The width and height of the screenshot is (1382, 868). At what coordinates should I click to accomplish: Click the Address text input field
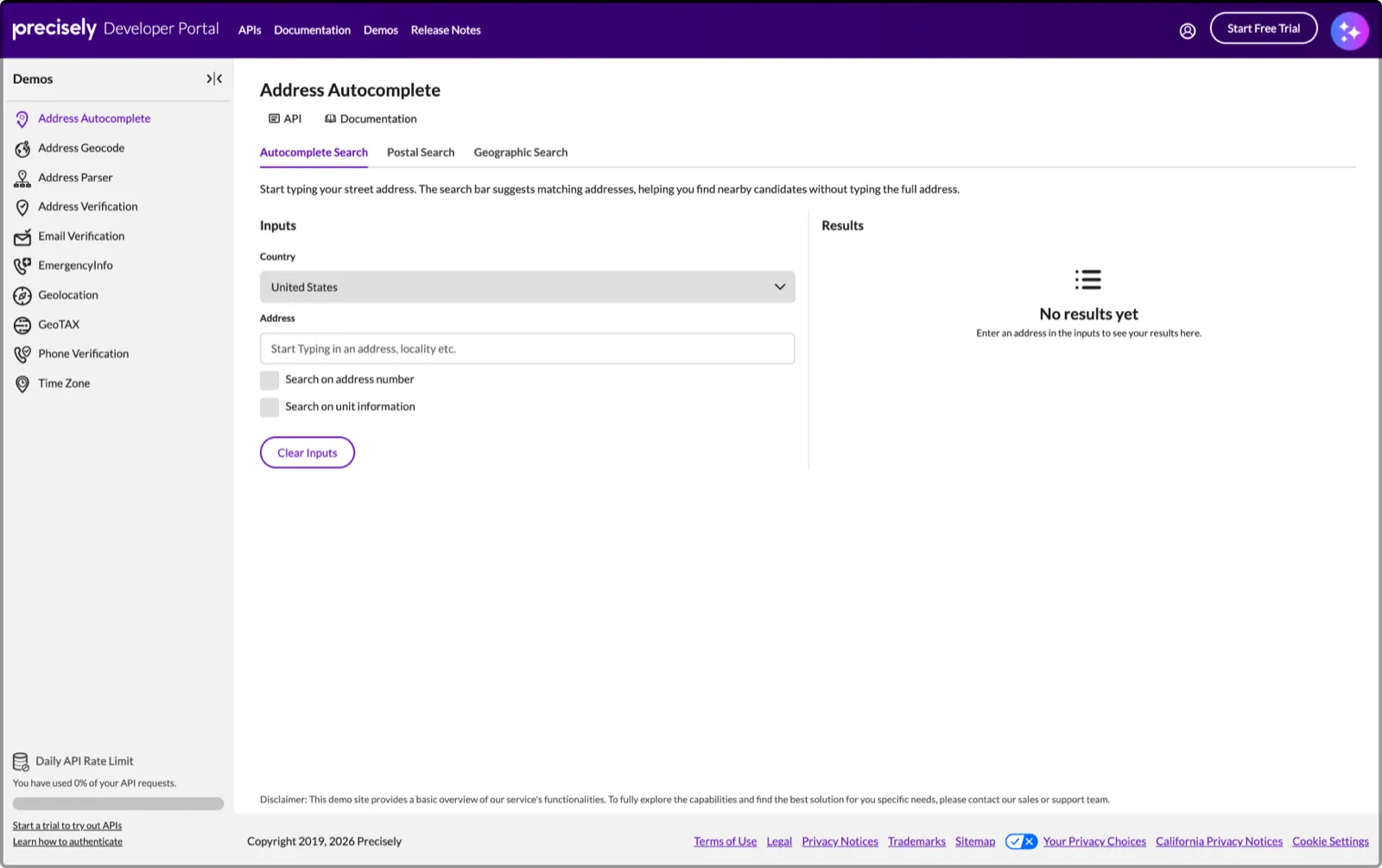coord(527,349)
